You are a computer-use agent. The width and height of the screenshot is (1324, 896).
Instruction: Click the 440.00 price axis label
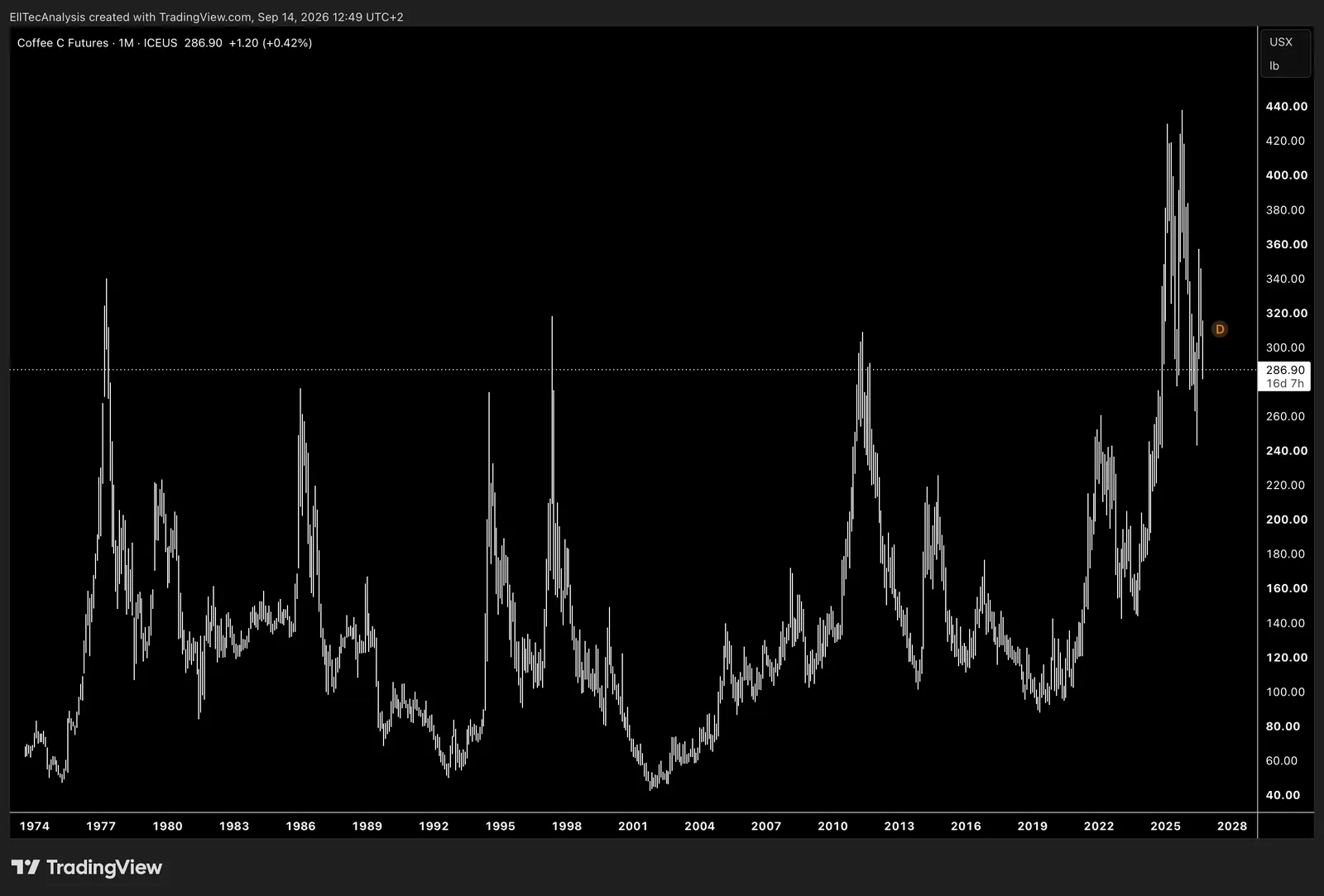click(1287, 107)
